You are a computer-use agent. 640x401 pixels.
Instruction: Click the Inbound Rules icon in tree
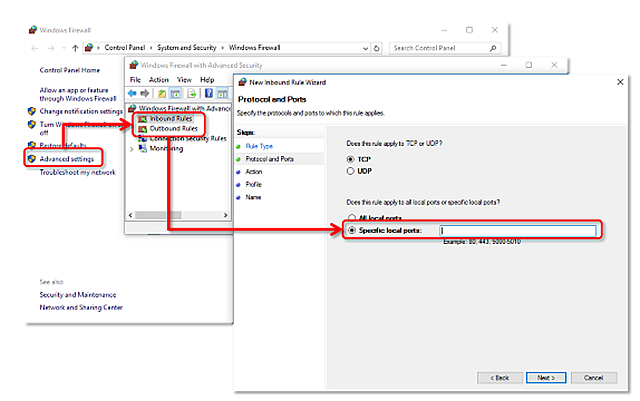pos(142,119)
